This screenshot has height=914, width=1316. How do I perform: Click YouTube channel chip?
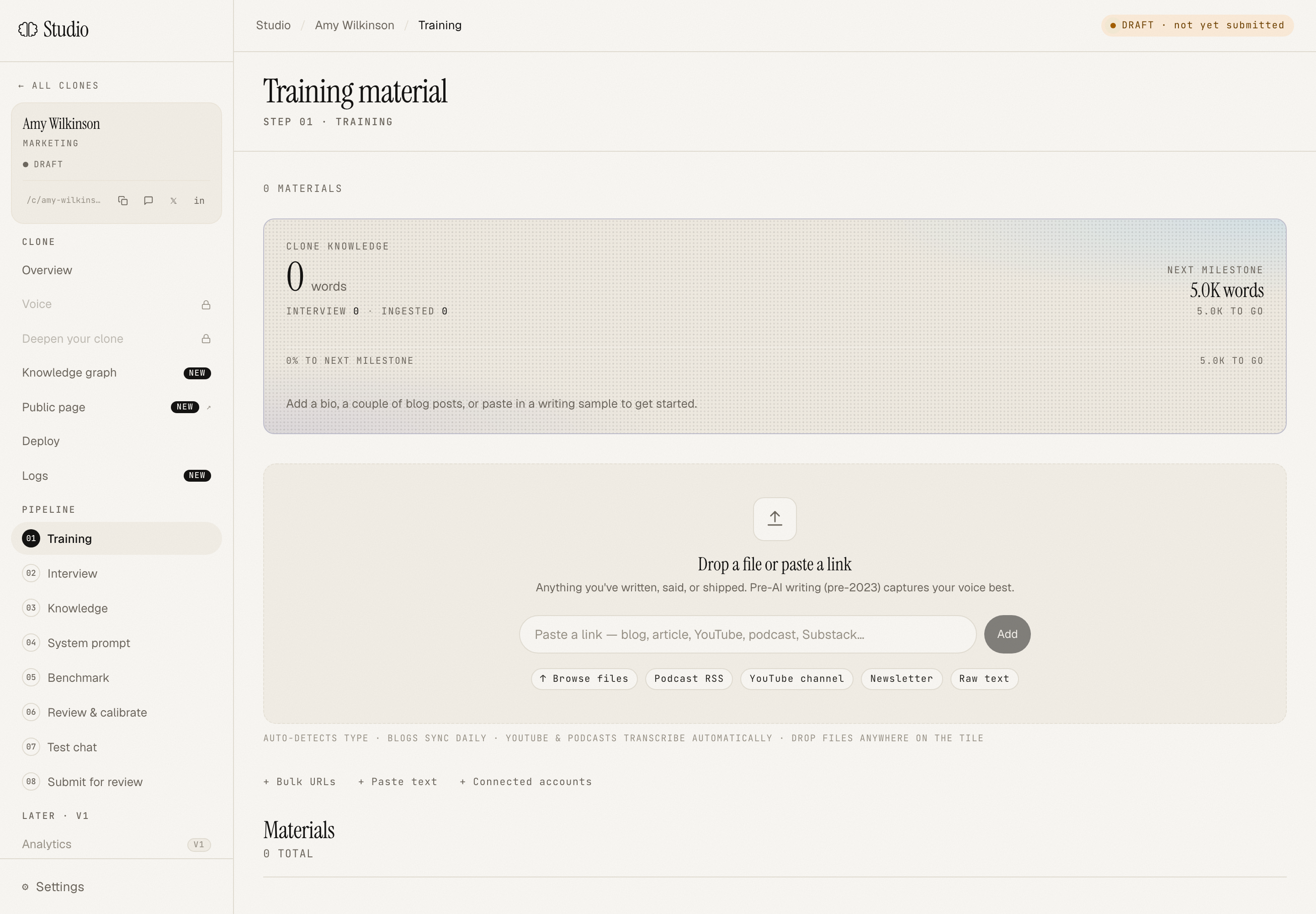[x=796, y=679]
